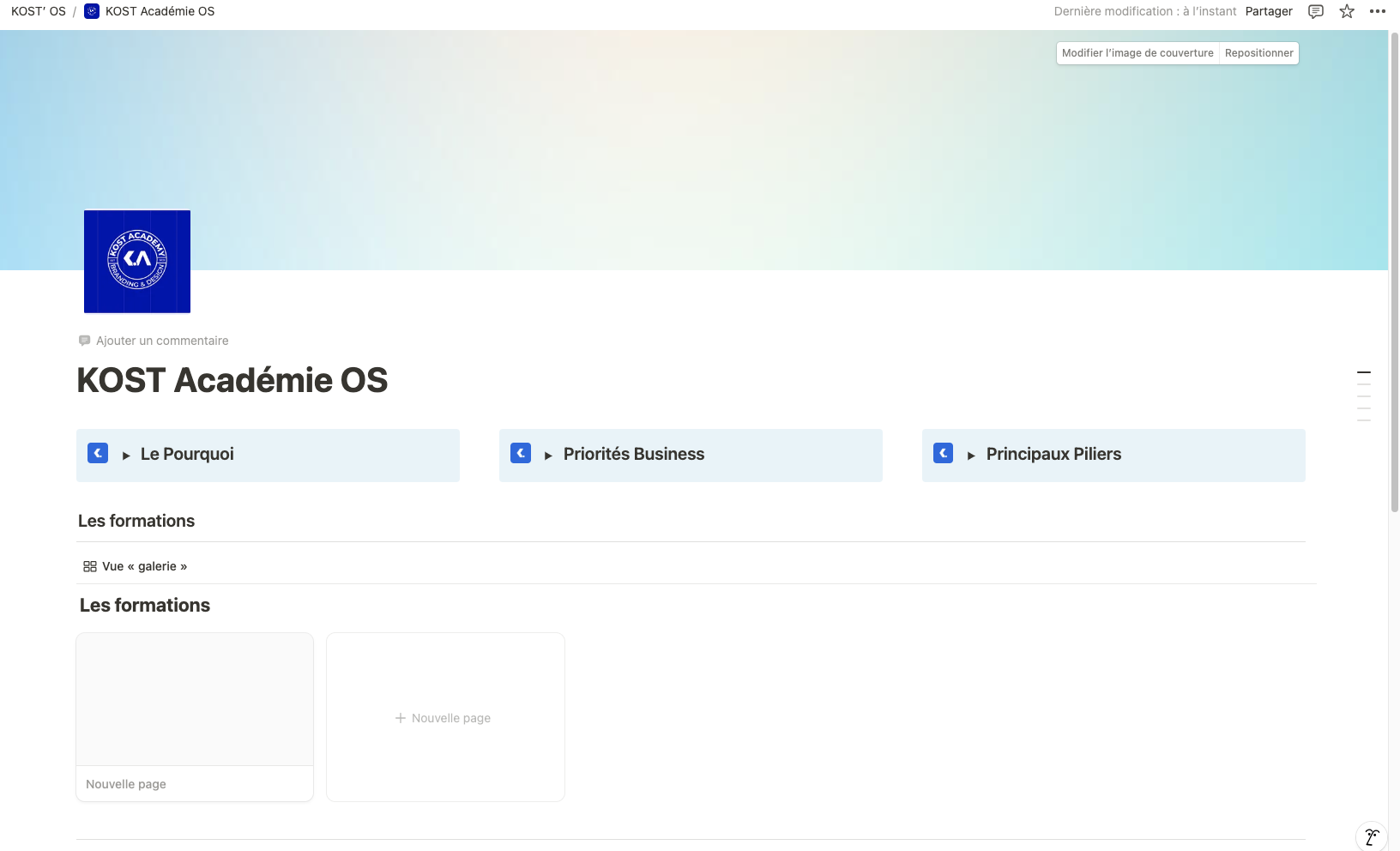Image resolution: width=1400 pixels, height=851 pixels.
Task: Open the untitled Nouvelle page gallery card
Action: pyautogui.click(x=195, y=717)
